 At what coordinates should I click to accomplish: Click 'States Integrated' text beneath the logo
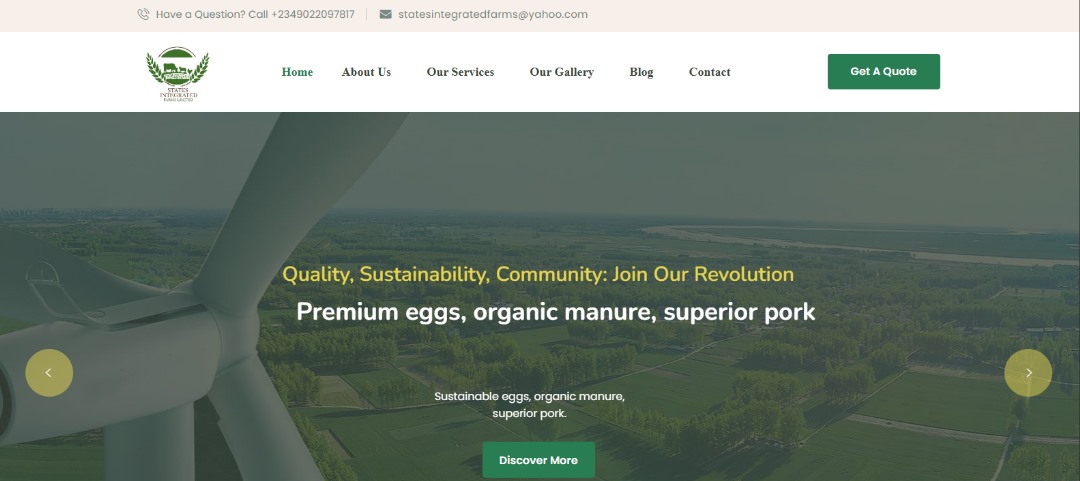178,92
